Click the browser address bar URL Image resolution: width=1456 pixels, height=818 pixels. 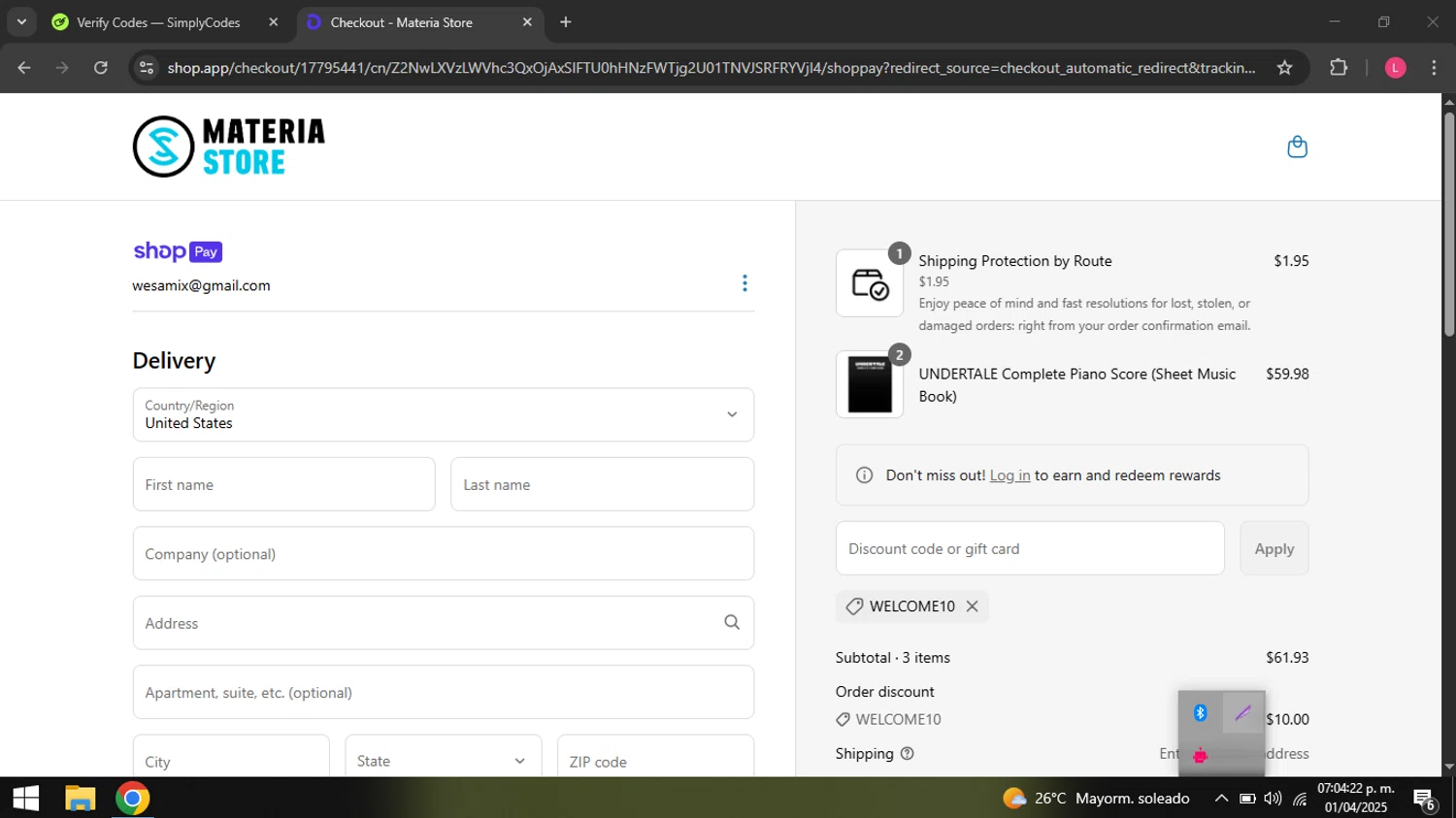pos(711,68)
